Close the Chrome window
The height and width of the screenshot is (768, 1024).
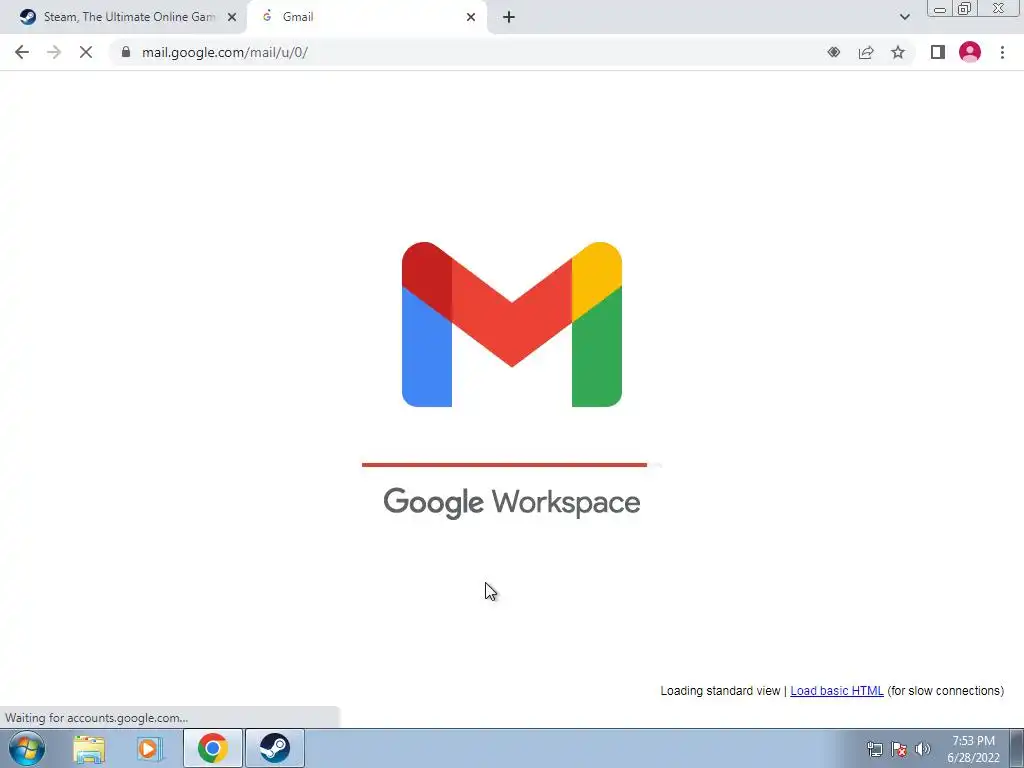(x=999, y=8)
